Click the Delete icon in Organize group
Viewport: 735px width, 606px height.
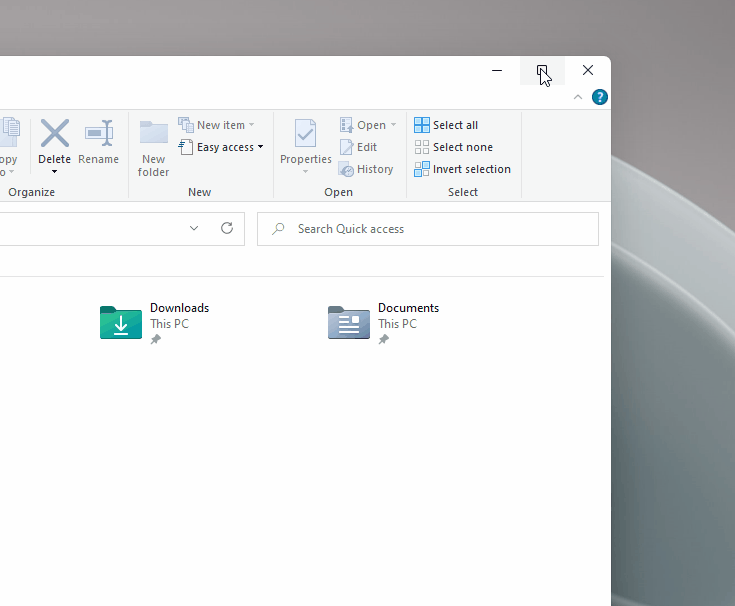[x=55, y=134]
